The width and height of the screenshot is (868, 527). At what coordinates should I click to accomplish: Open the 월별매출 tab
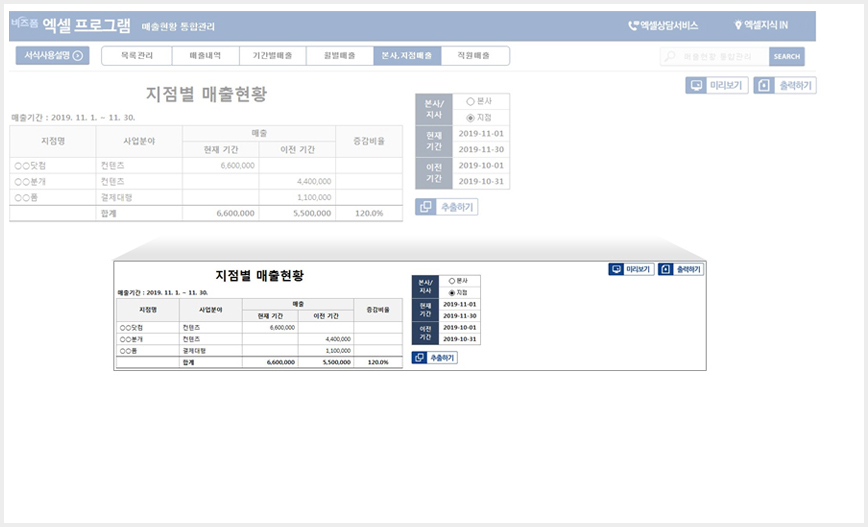340,56
